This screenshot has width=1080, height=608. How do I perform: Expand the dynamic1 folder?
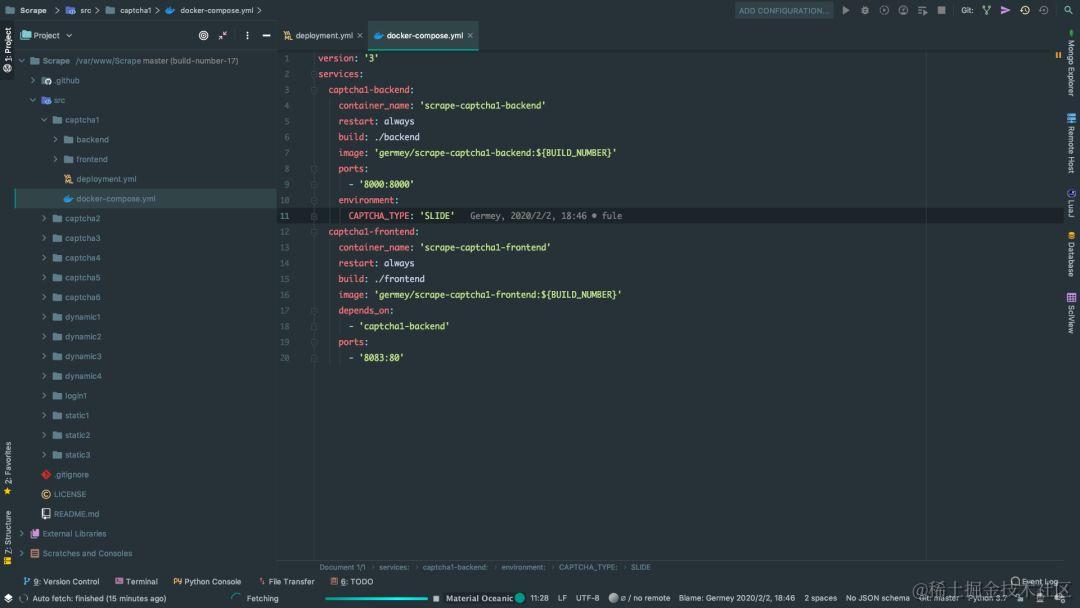44,317
